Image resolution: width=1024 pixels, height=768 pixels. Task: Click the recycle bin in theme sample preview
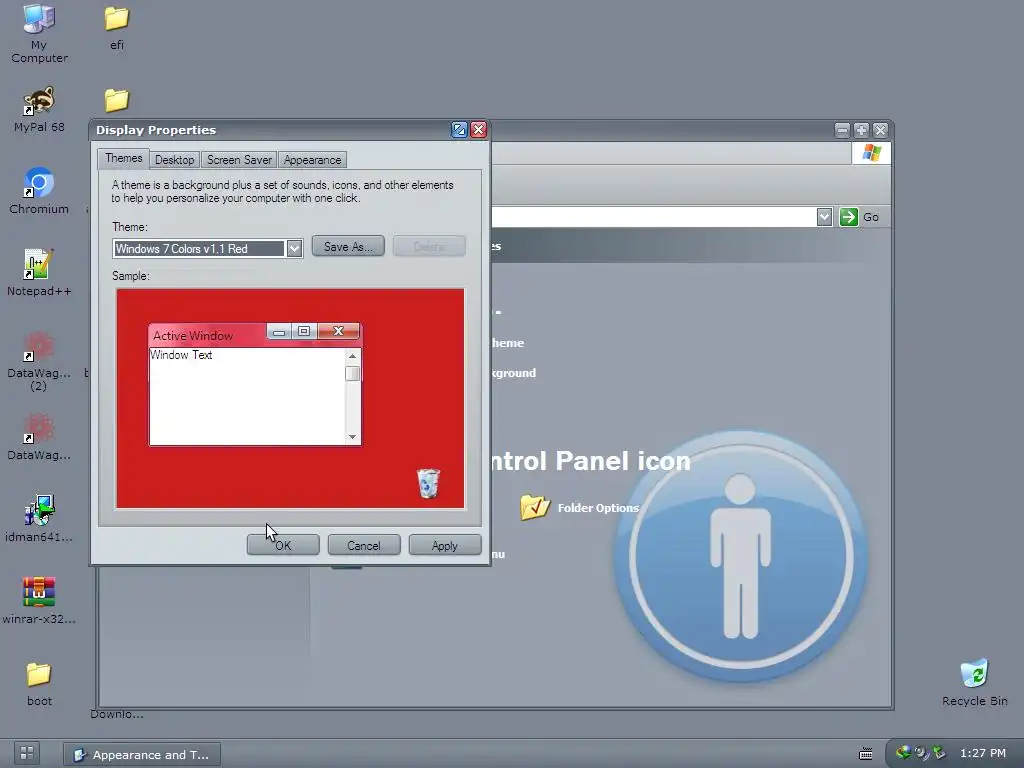tap(428, 483)
